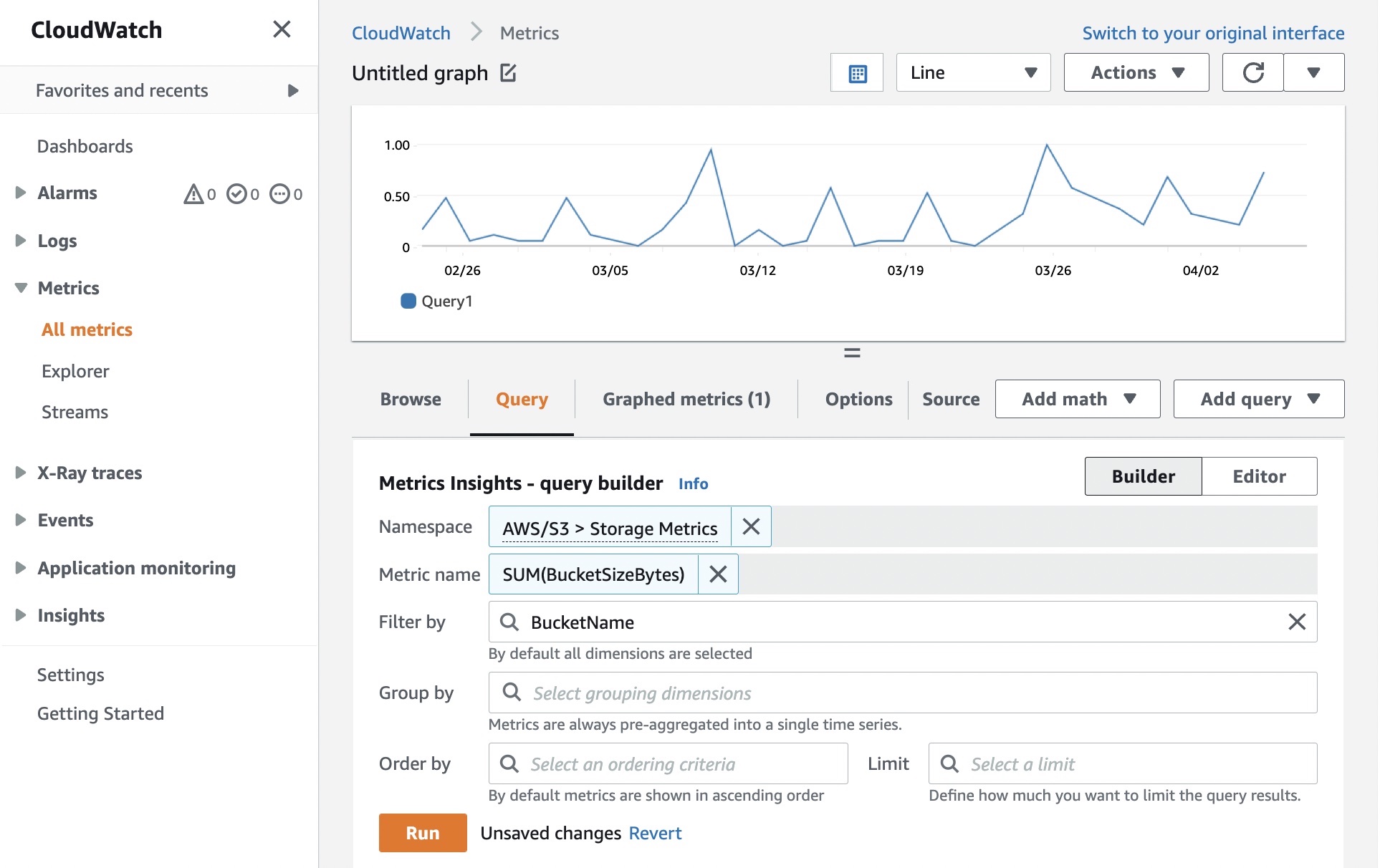The width and height of the screenshot is (1380, 868).
Task: Open the Browse tab
Action: click(x=411, y=400)
